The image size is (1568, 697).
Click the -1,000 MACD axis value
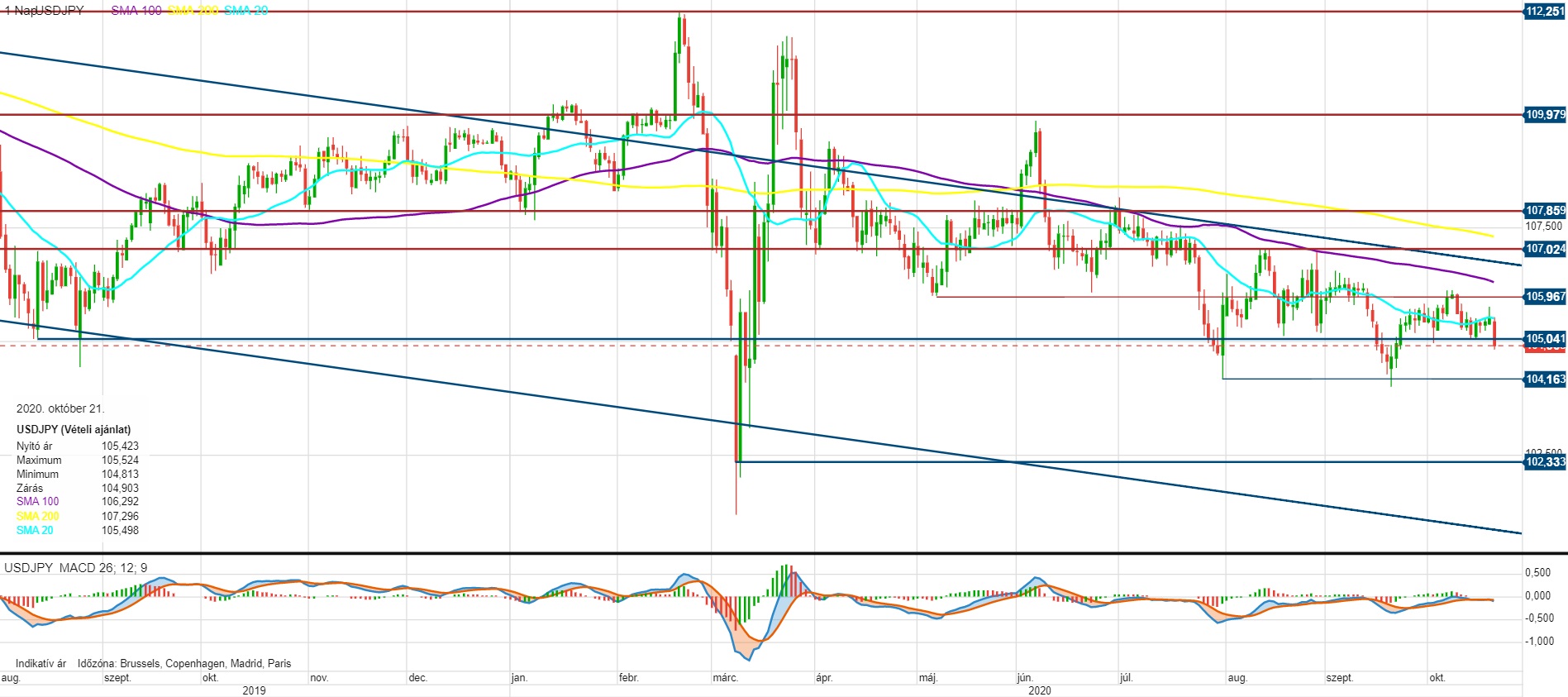pyautogui.click(x=1539, y=641)
